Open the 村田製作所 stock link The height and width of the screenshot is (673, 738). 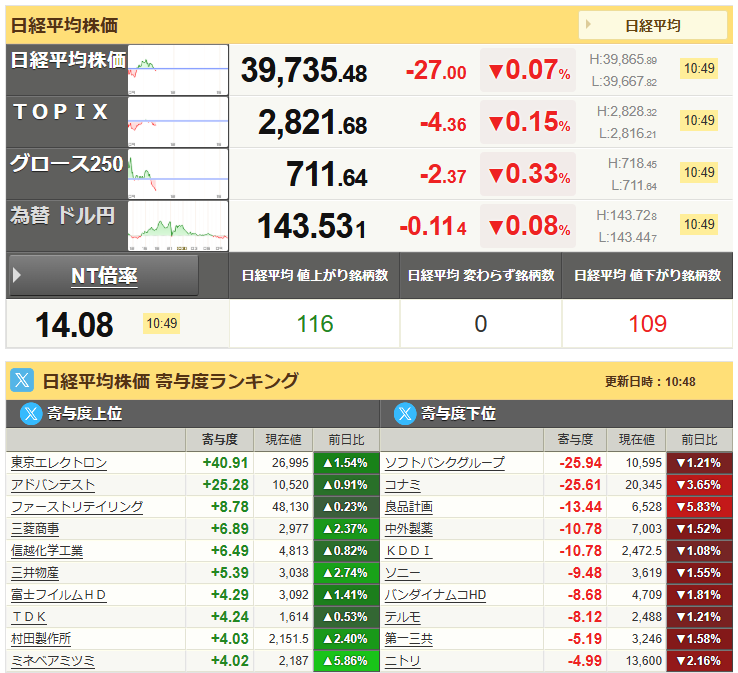(41, 639)
